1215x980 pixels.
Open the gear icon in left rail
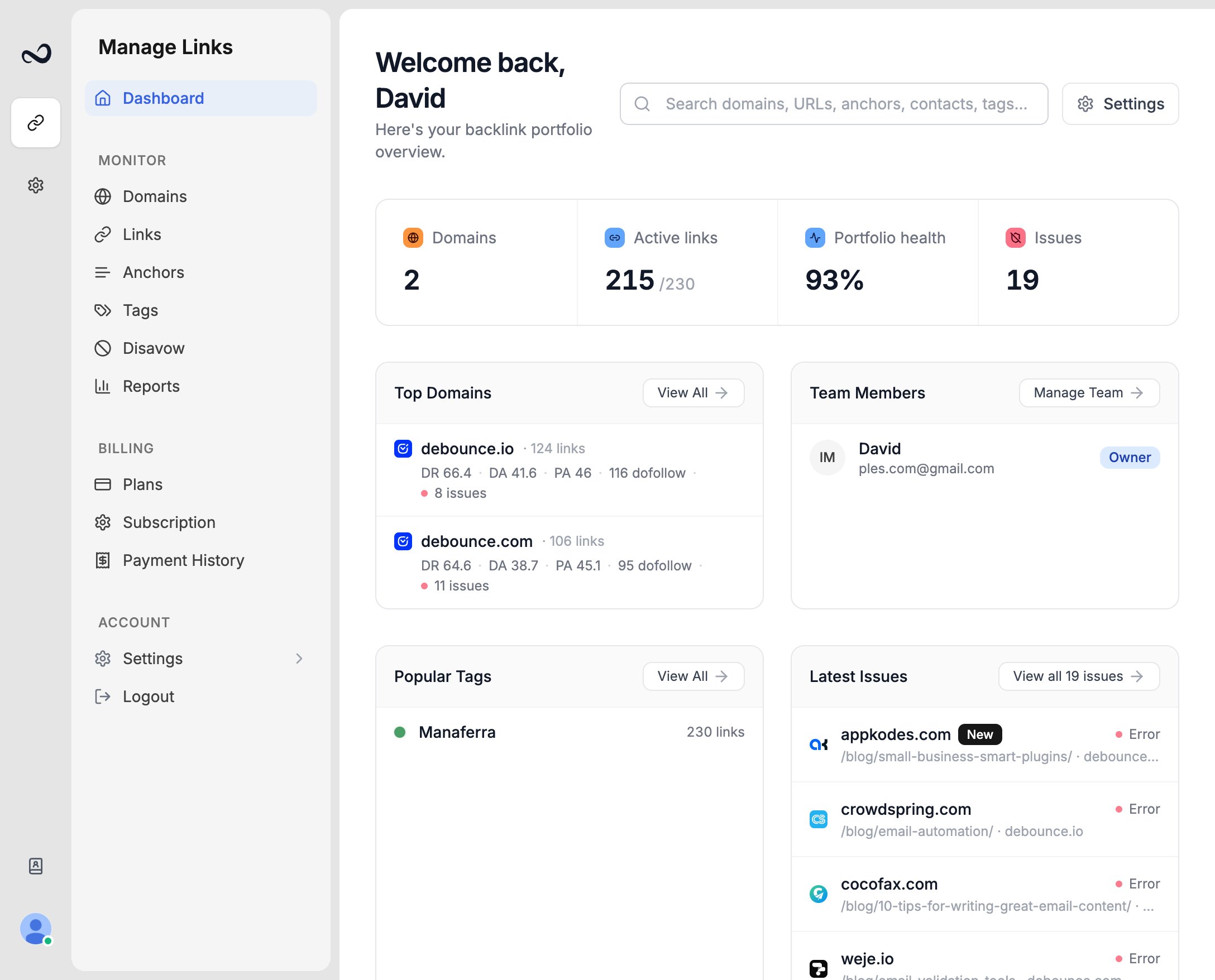point(36,185)
